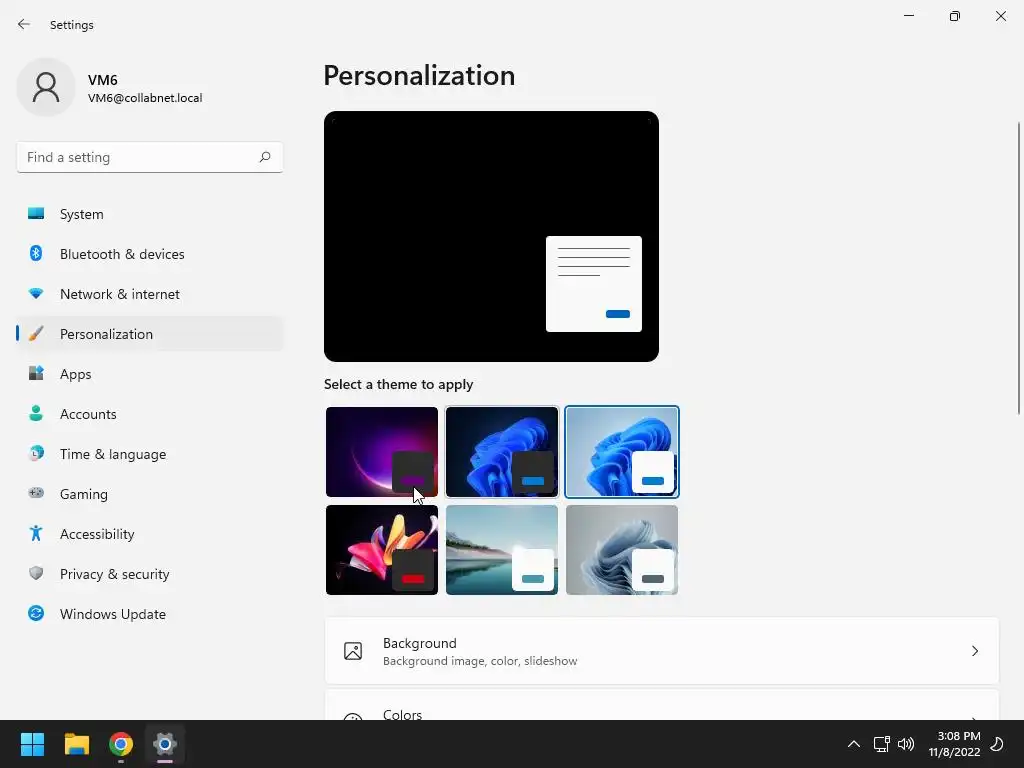Click the Windows Update refresh icon
1024x768 pixels.
[36, 613]
